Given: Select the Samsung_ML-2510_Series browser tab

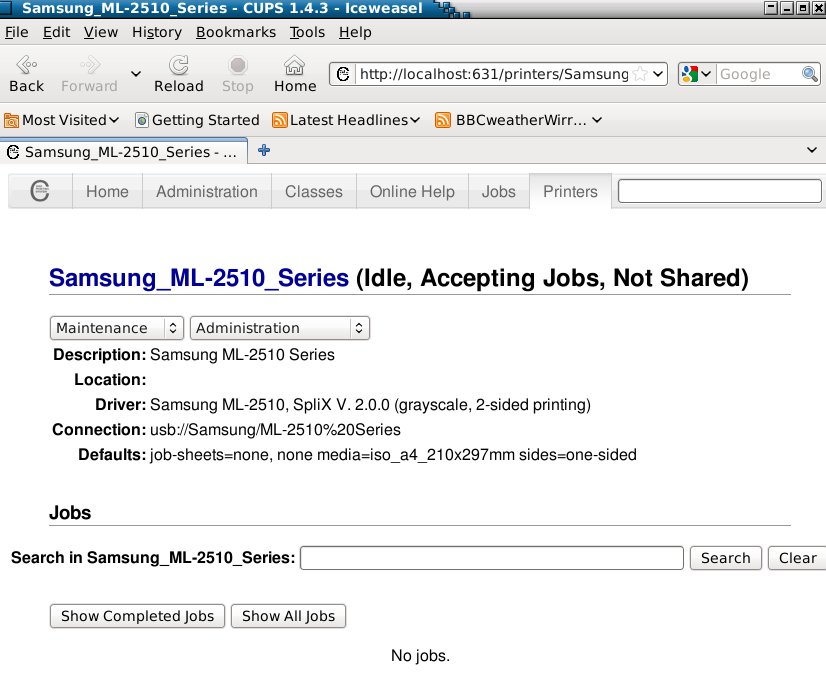Looking at the screenshot, I should 123,152.
